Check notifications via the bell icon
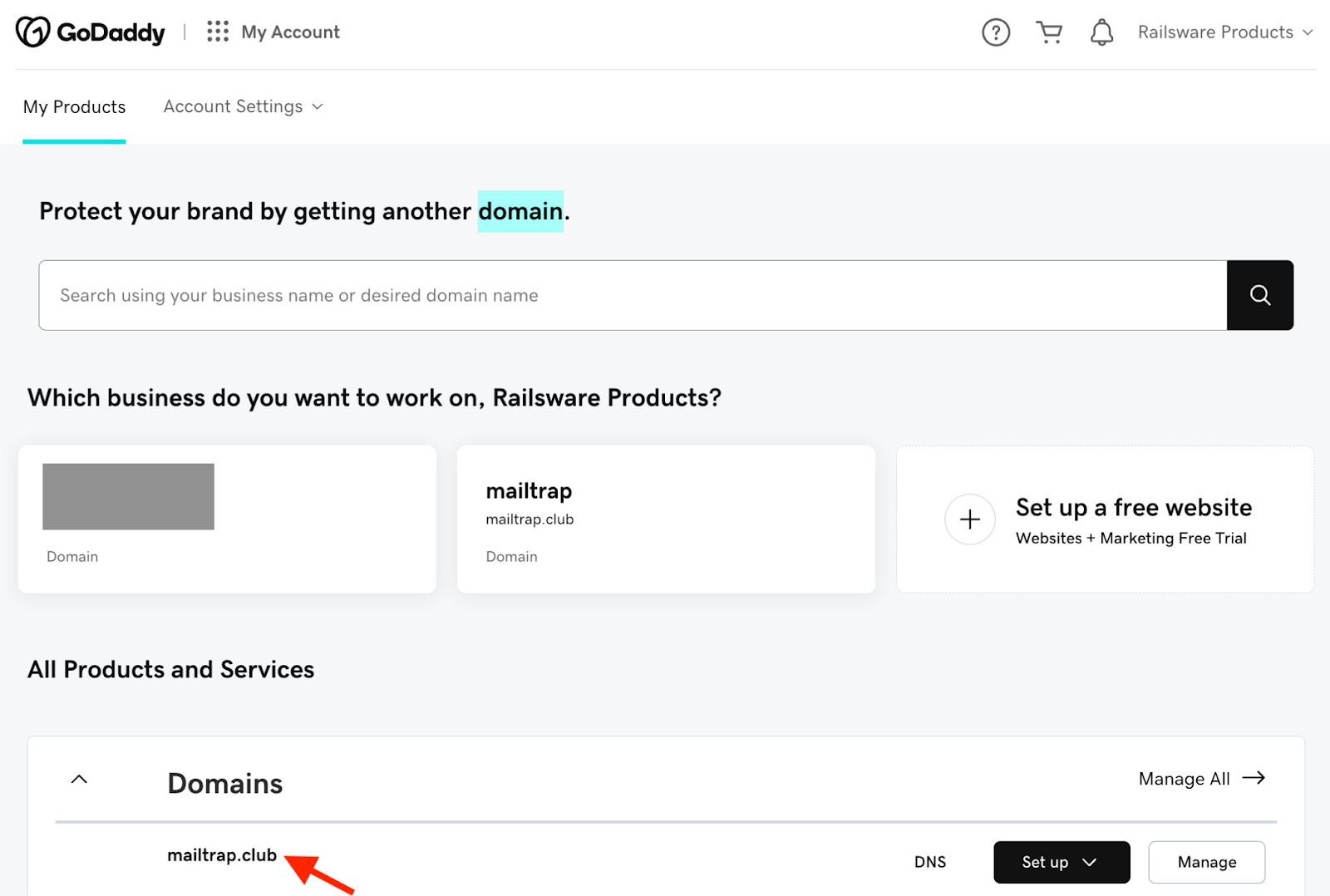1330x896 pixels. coord(1101,32)
